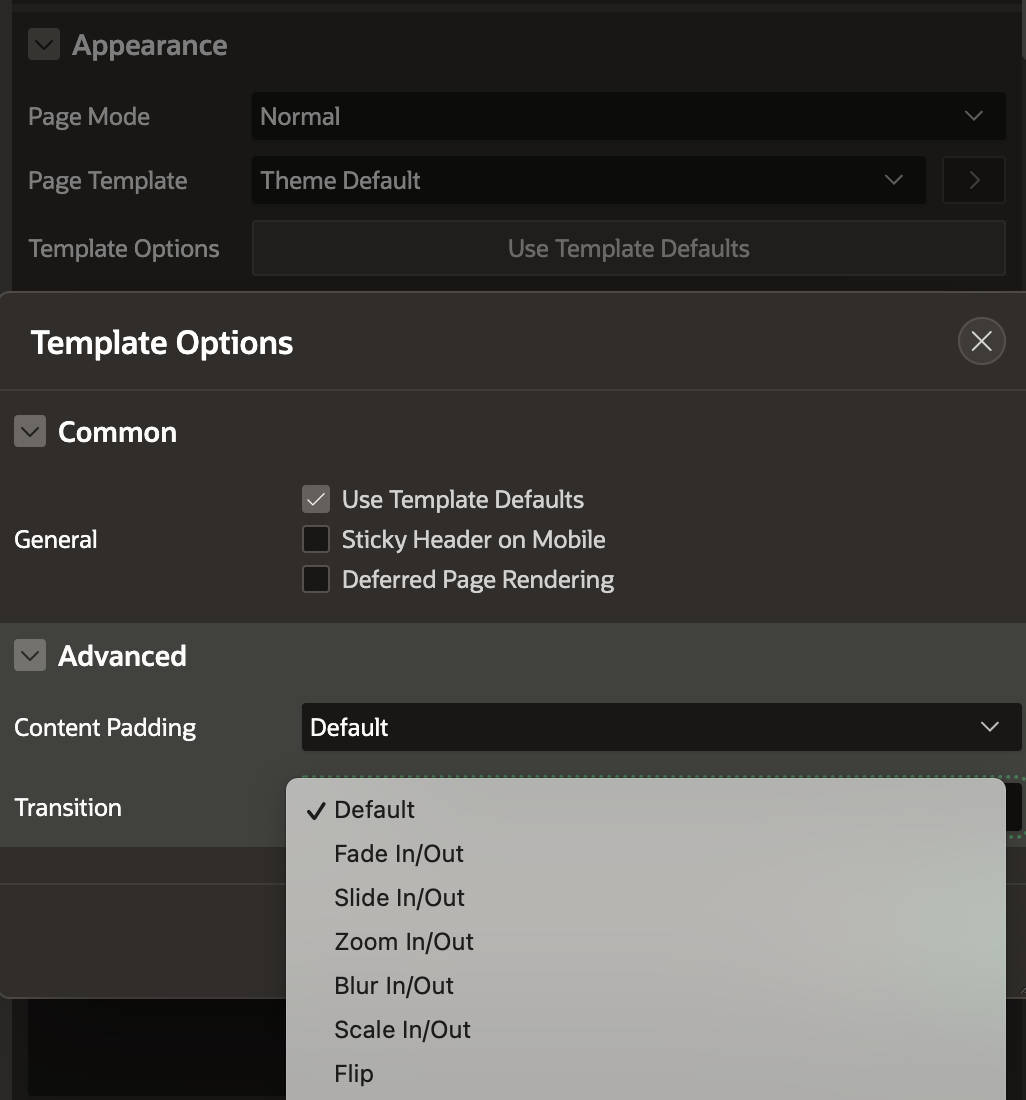
Task: Close the Template Options dialog
Action: click(x=981, y=341)
